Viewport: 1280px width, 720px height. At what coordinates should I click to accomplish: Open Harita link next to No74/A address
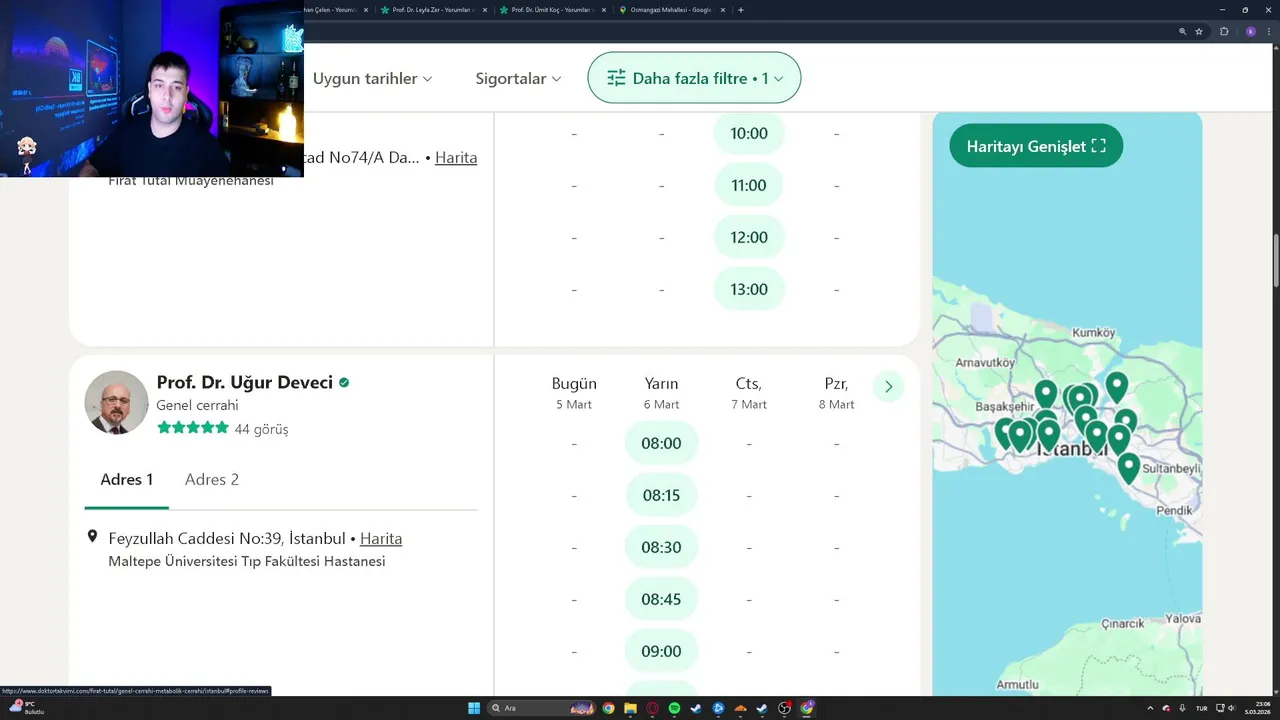click(456, 157)
